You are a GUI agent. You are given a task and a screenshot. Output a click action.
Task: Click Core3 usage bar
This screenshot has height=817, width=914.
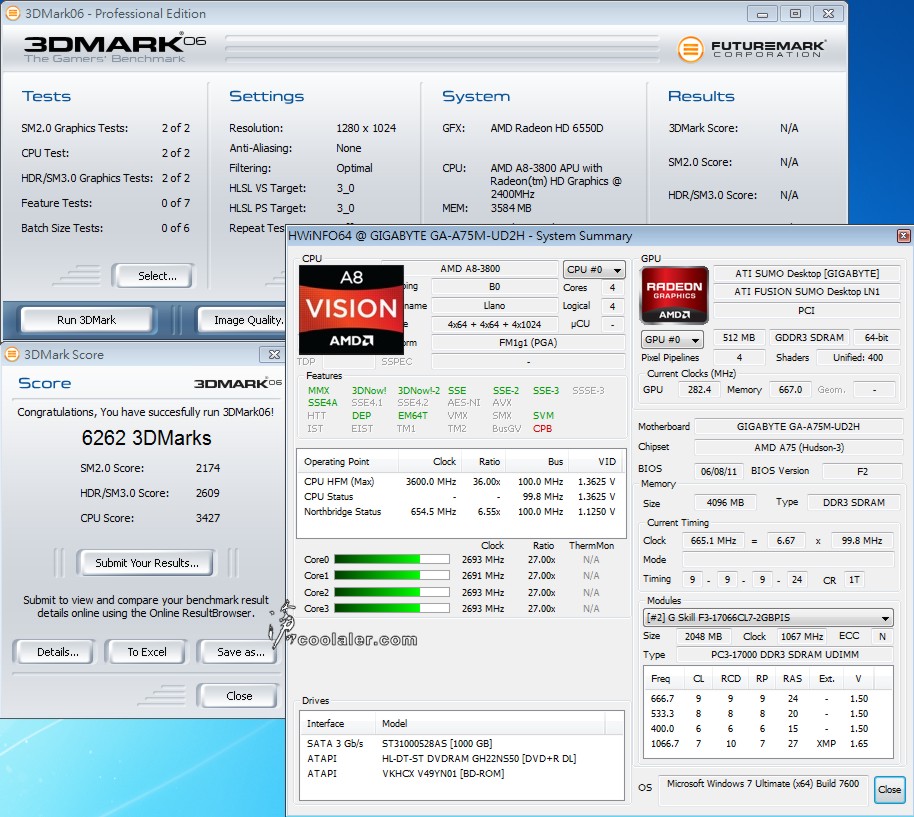pyautogui.click(x=392, y=608)
